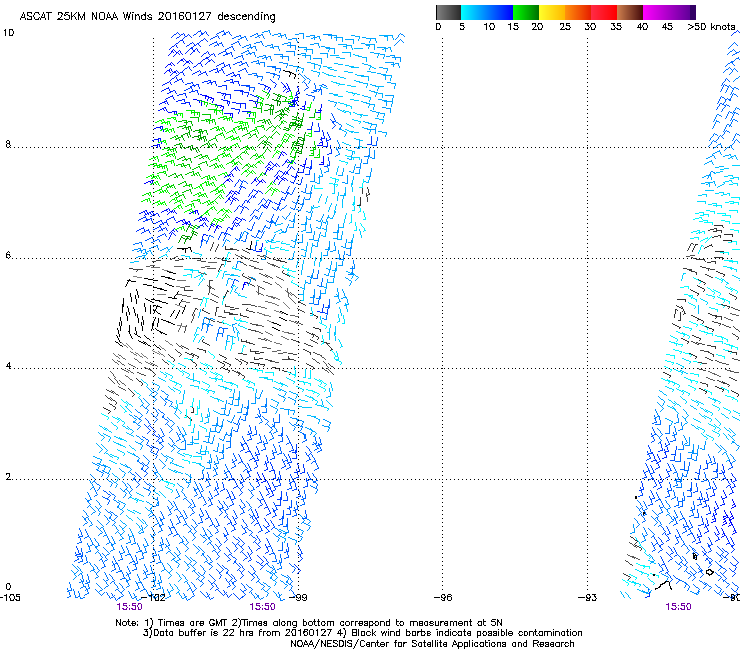The height and width of the screenshot is (650, 740).
Task: Click the purple '15:50' time under right swath
Action: click(x=678, y=607)
